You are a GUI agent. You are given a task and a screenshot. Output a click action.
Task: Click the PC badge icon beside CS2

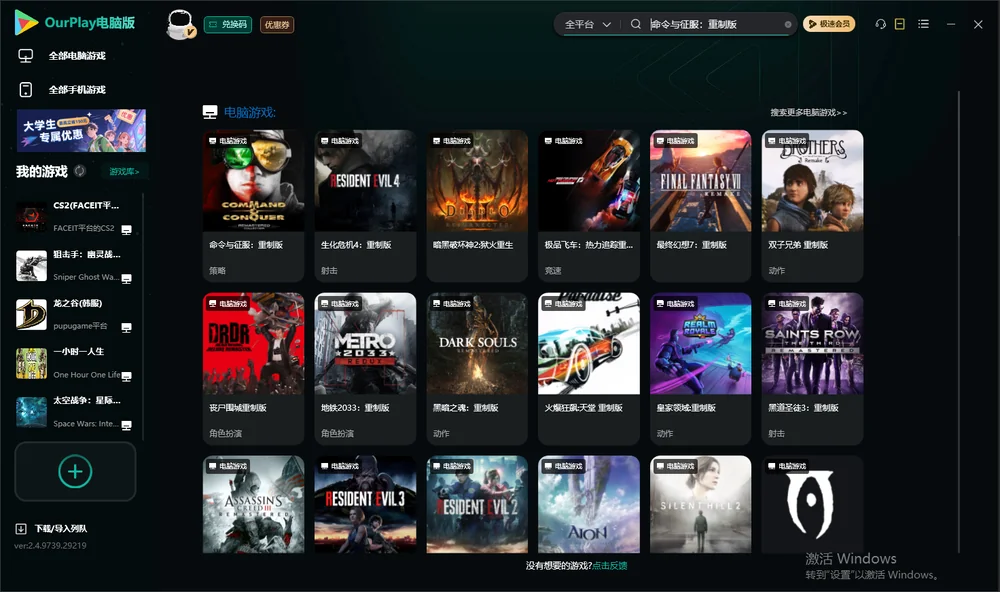pyautogui.click(x=126, y=230)
